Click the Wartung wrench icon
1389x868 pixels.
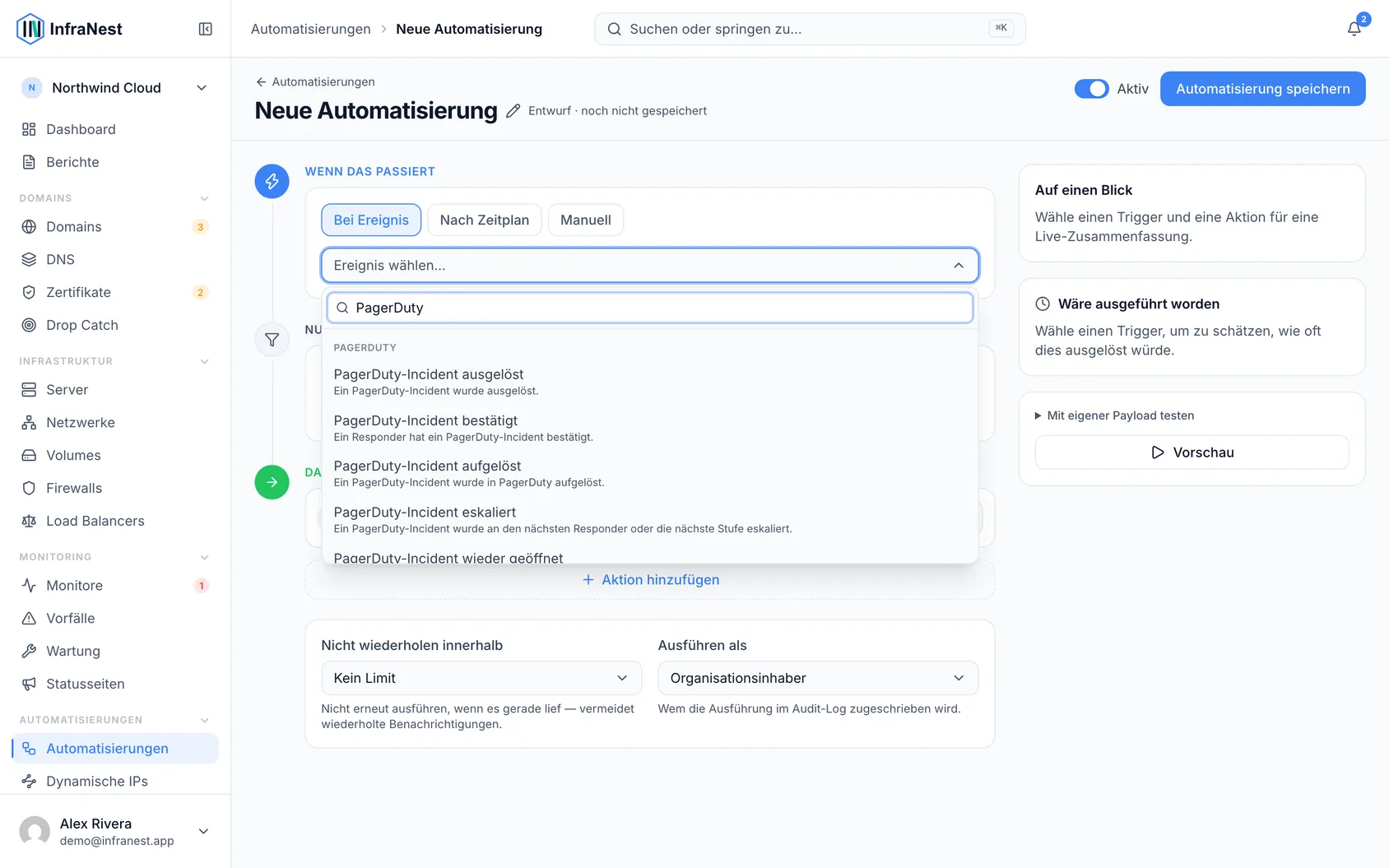(29, 651)
